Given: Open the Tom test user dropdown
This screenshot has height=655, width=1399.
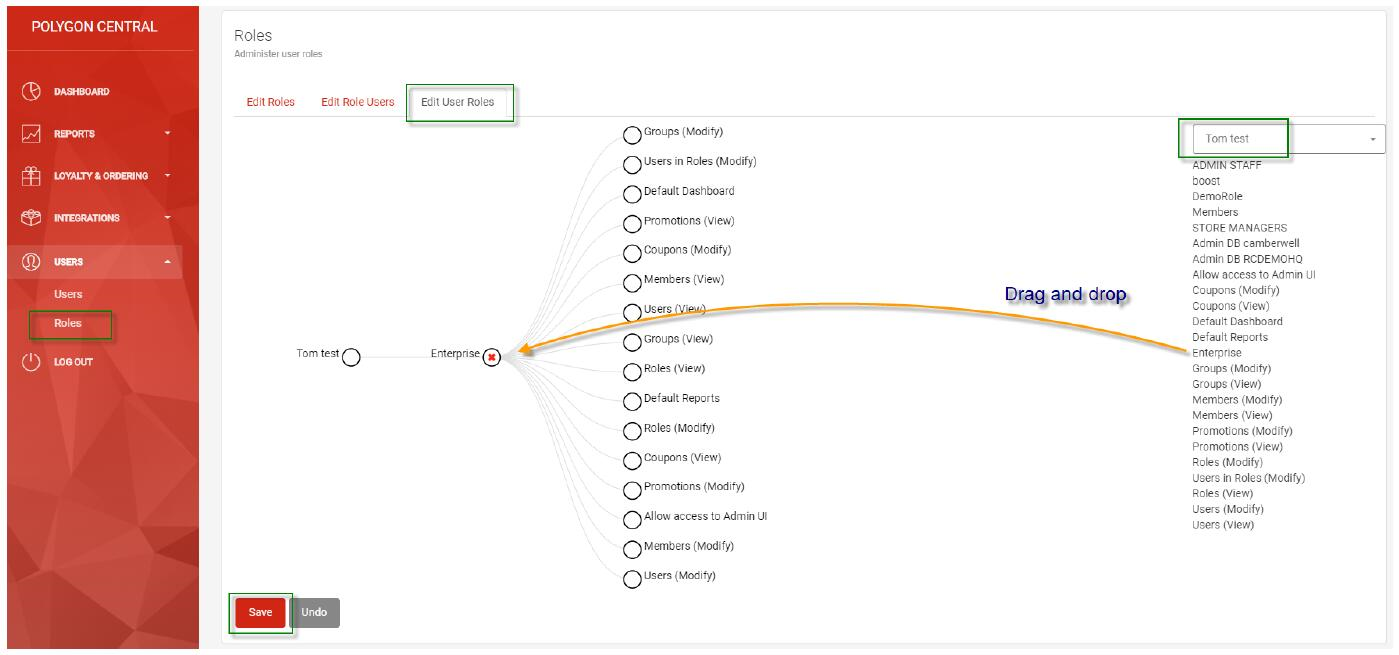Looking at the screenshot, I should click(x=1289, y=139).
